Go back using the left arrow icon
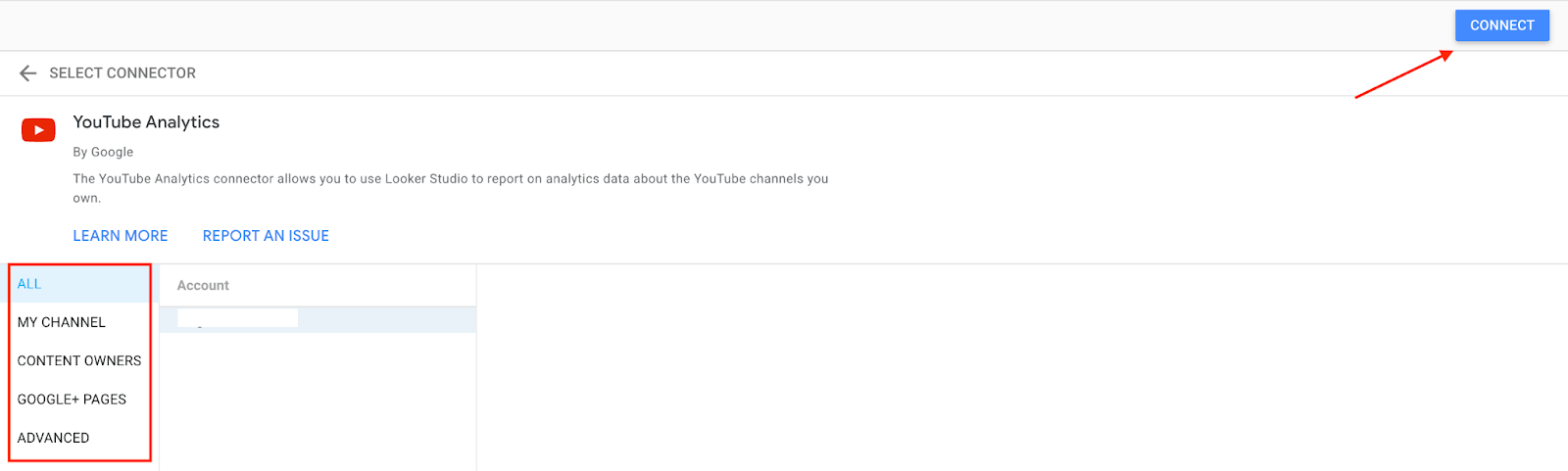The width and height of the screenshot is (1568, 471). [x=27, y=73]
